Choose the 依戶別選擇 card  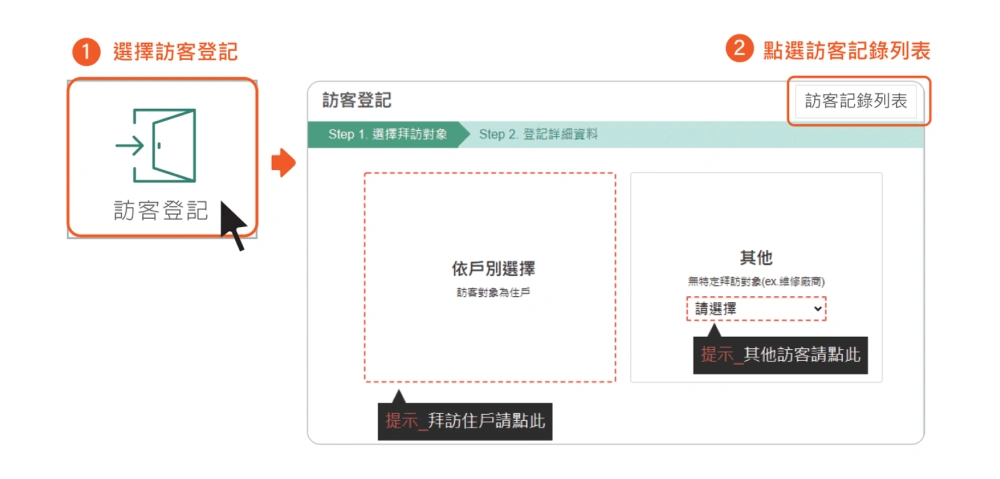490,277
